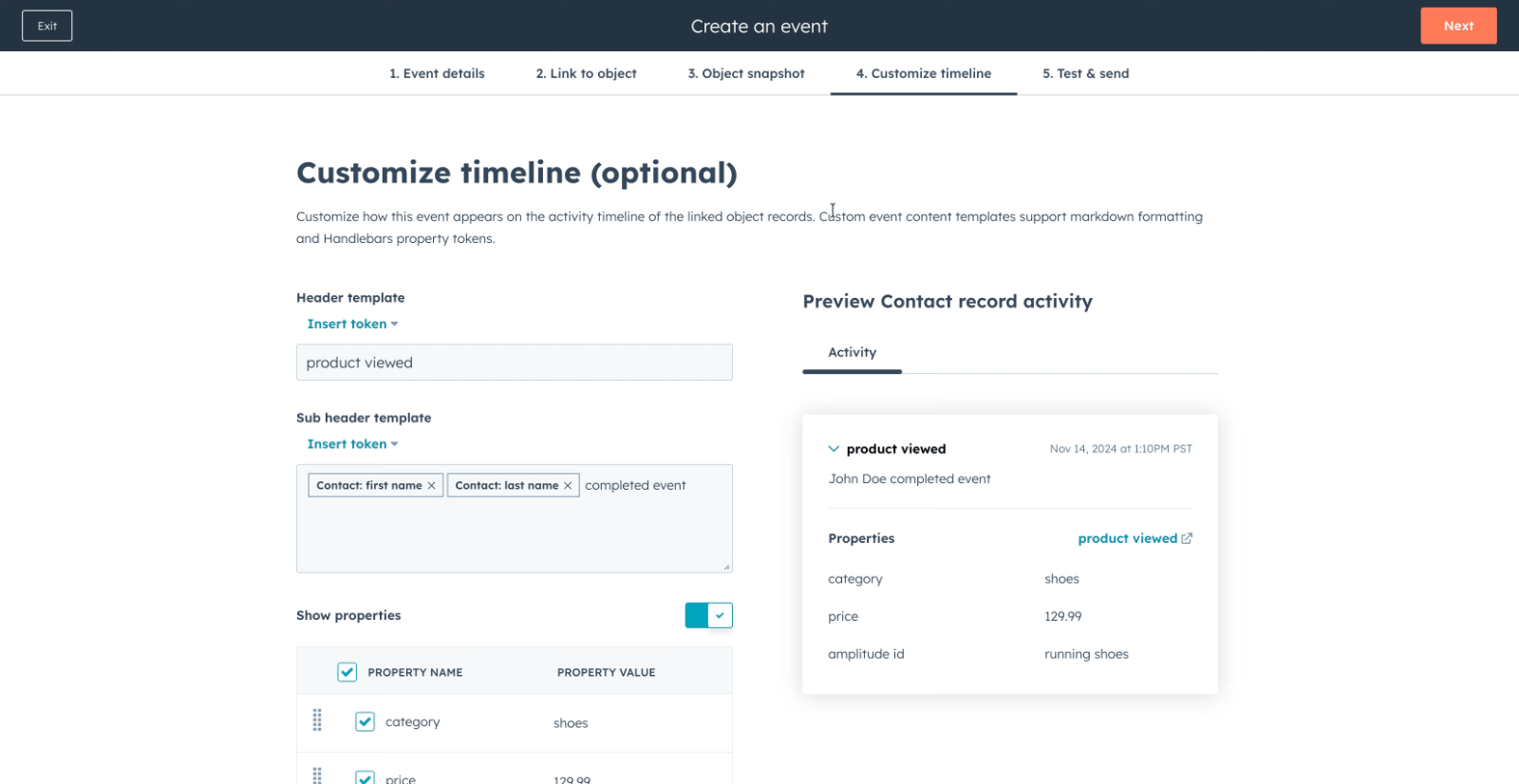
Task: Click 'John Doe completed event' preview text
Action: [x=910, y=479]
